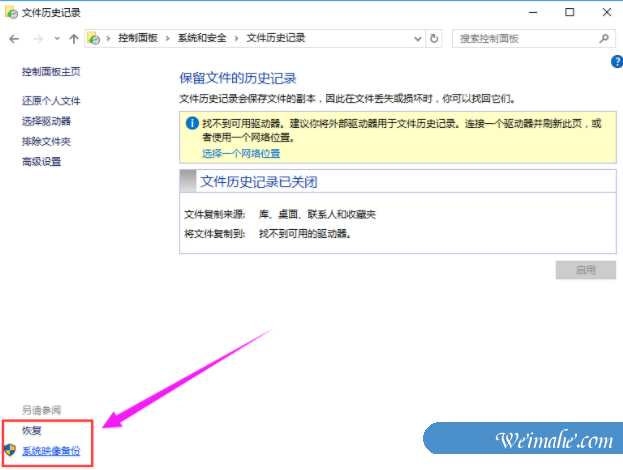The height and width of the screenshot is (470, 623).
Task: Open 还原个人文件 link
Action: tap(51, 101)
